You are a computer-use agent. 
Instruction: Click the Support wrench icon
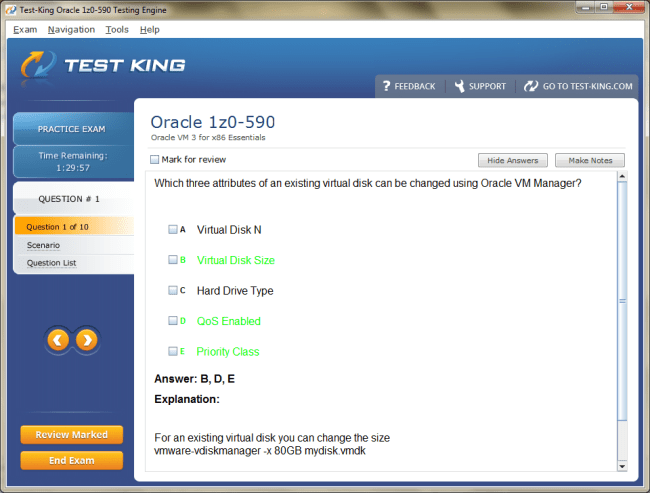point(459,86)
